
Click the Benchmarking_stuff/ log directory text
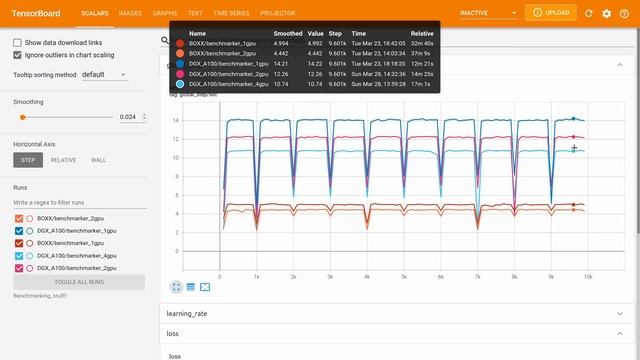coord(40,296)
